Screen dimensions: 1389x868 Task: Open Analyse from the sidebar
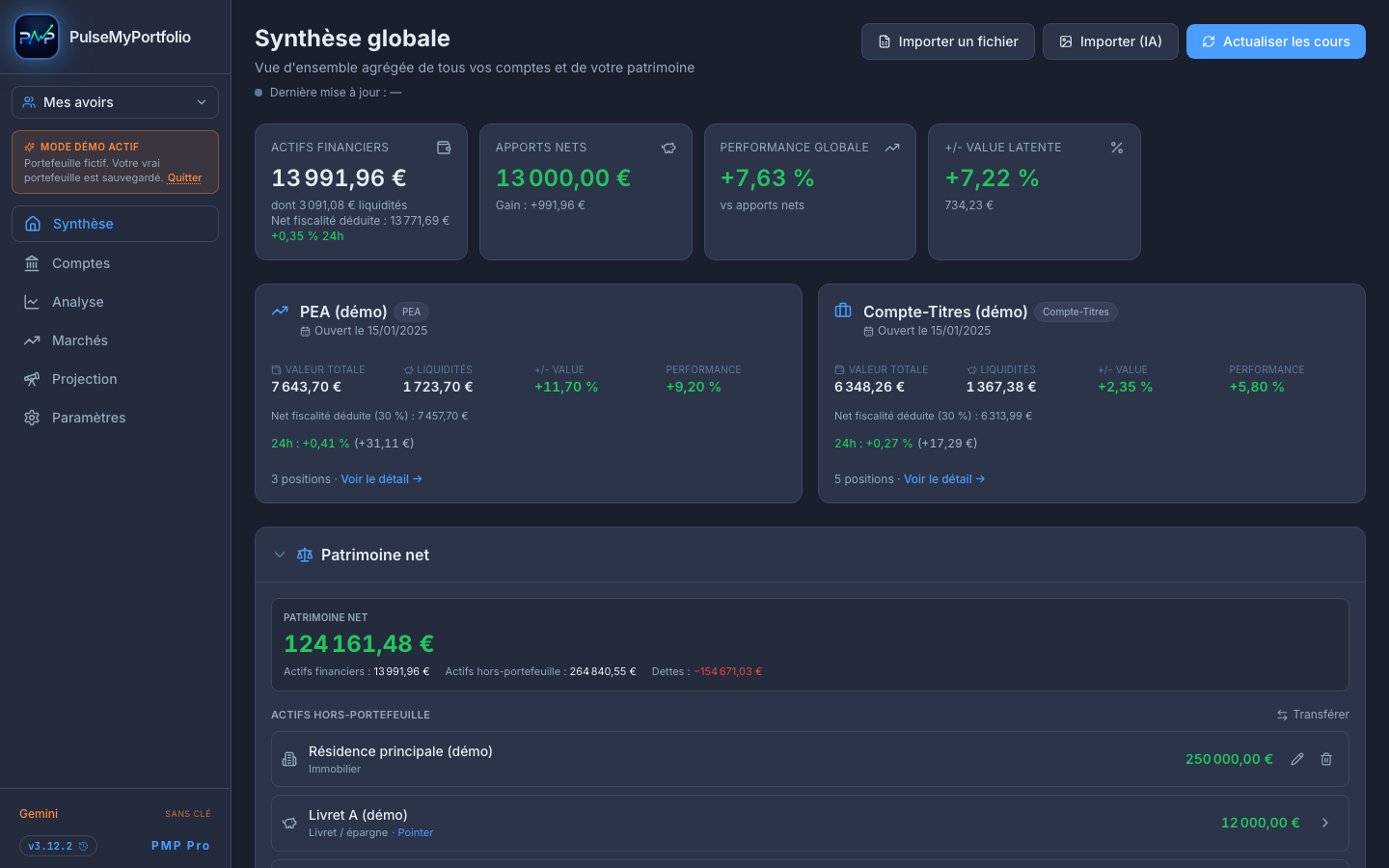[115, 302]
